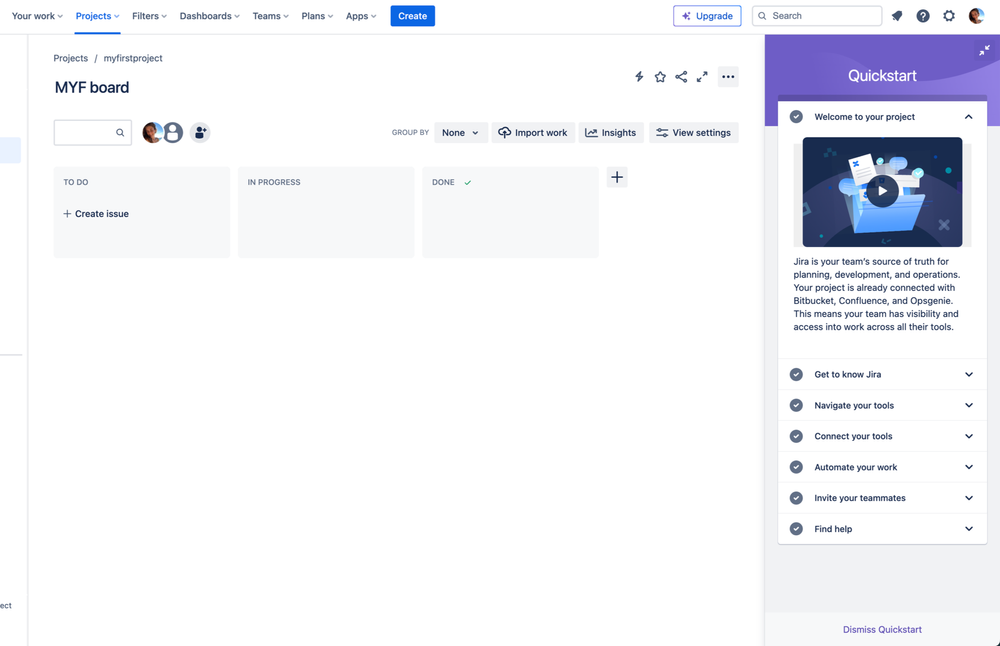Click the magnifier icon in board search
Image resolution: width=1000 pixels, height=646 pixels.
click(120, 133)
